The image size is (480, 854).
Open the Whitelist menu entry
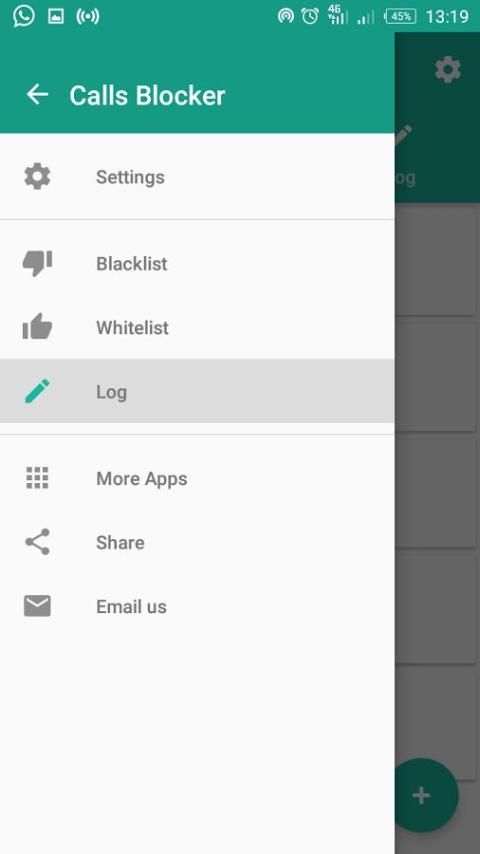pyautogui.click(x=197, y=327)
